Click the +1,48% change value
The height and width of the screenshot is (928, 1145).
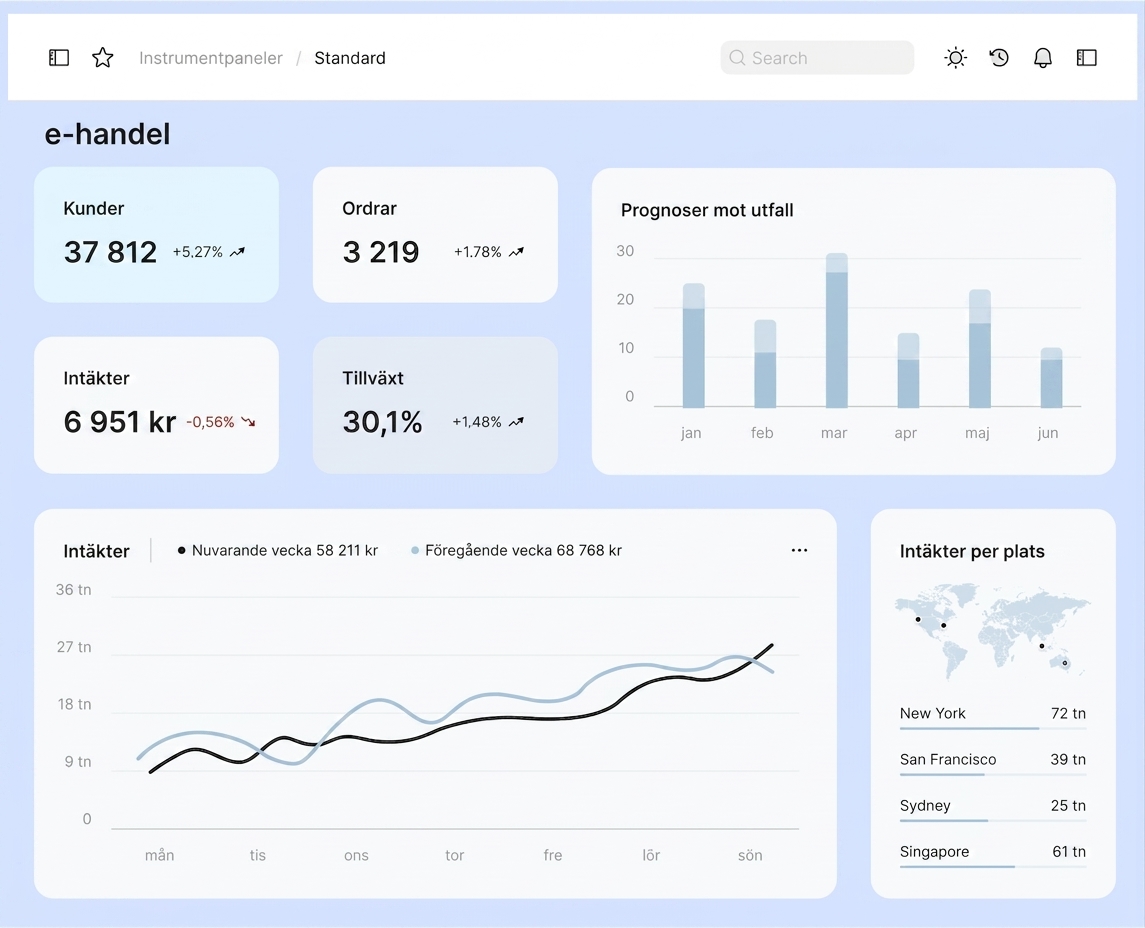coord(477,422)
